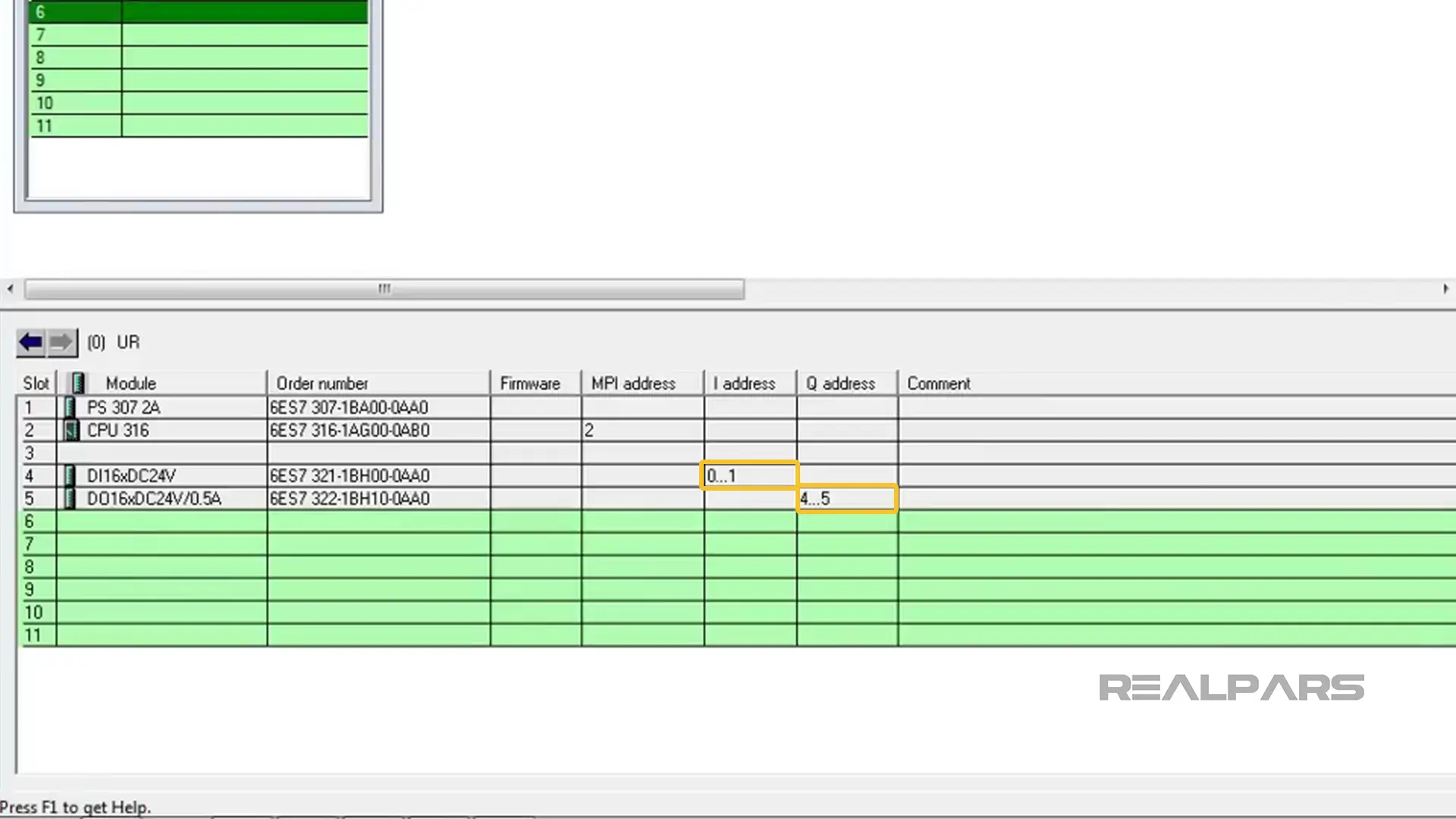Screen dimensions: 1456x819
Task: Select the I address cell showing 0...1
Action: tap(748, 476)
